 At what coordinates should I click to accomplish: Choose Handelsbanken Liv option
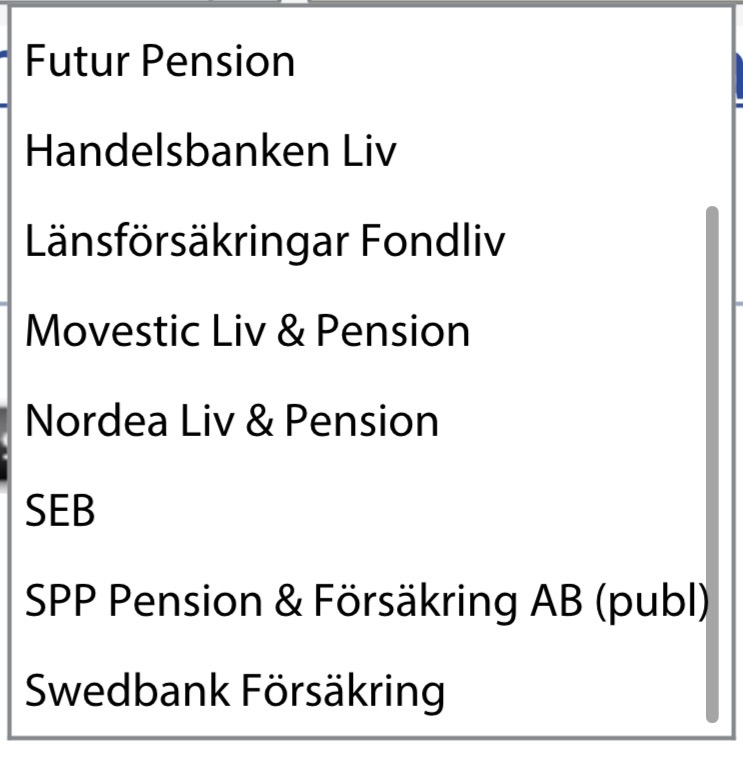210,152
